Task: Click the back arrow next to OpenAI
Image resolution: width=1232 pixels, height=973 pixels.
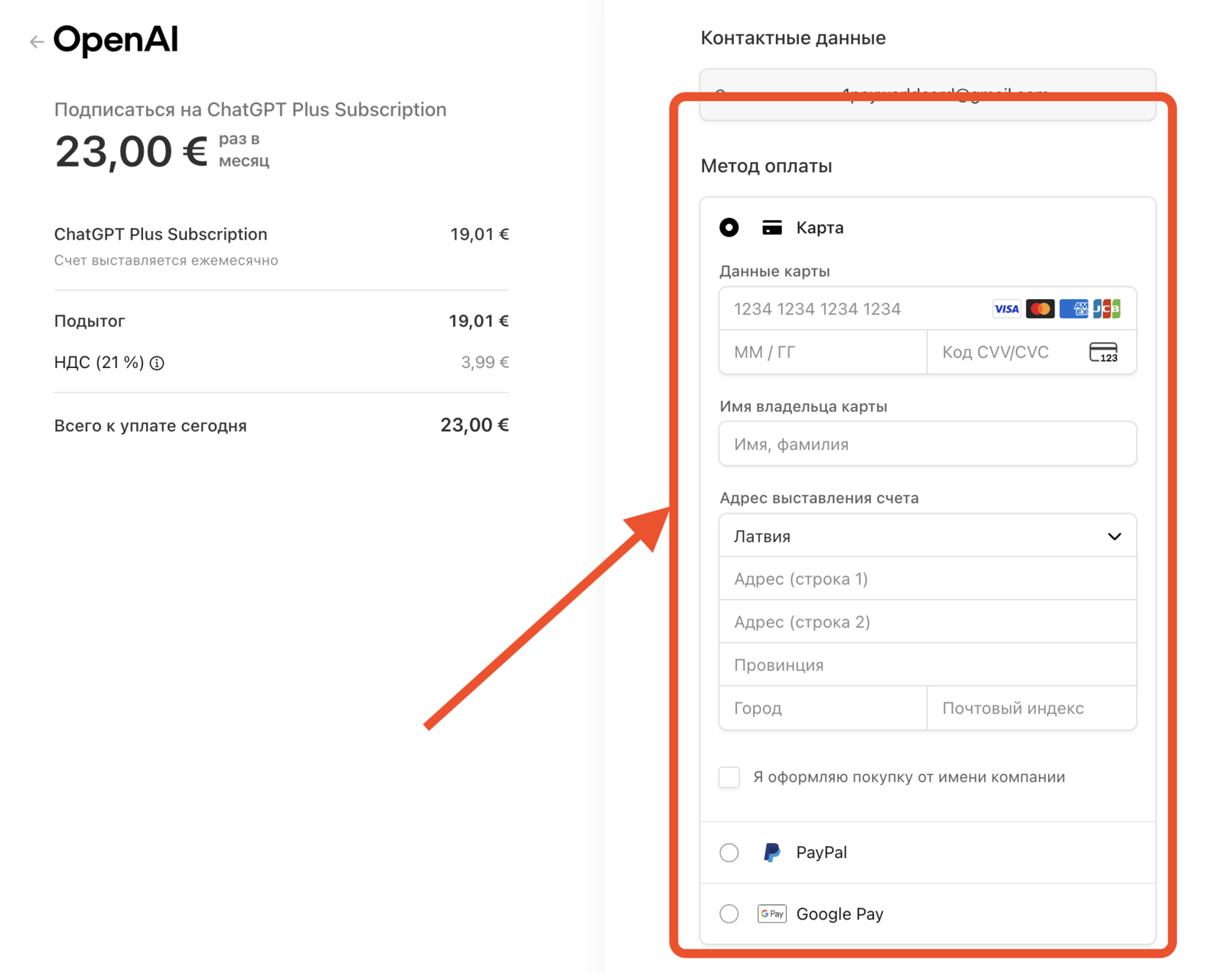Action: tap(37, 42)
